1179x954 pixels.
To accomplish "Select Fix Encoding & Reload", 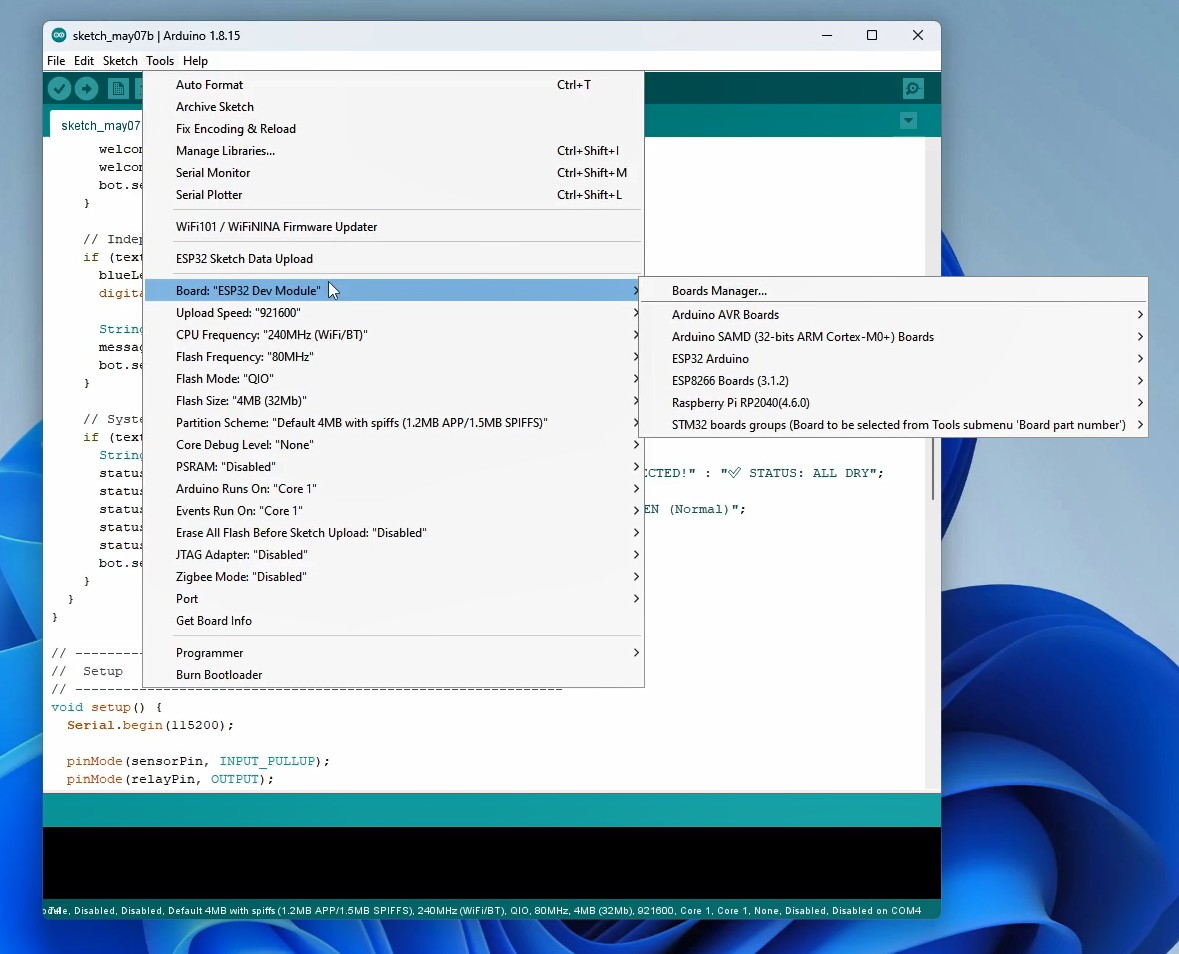I will [393, 129].
